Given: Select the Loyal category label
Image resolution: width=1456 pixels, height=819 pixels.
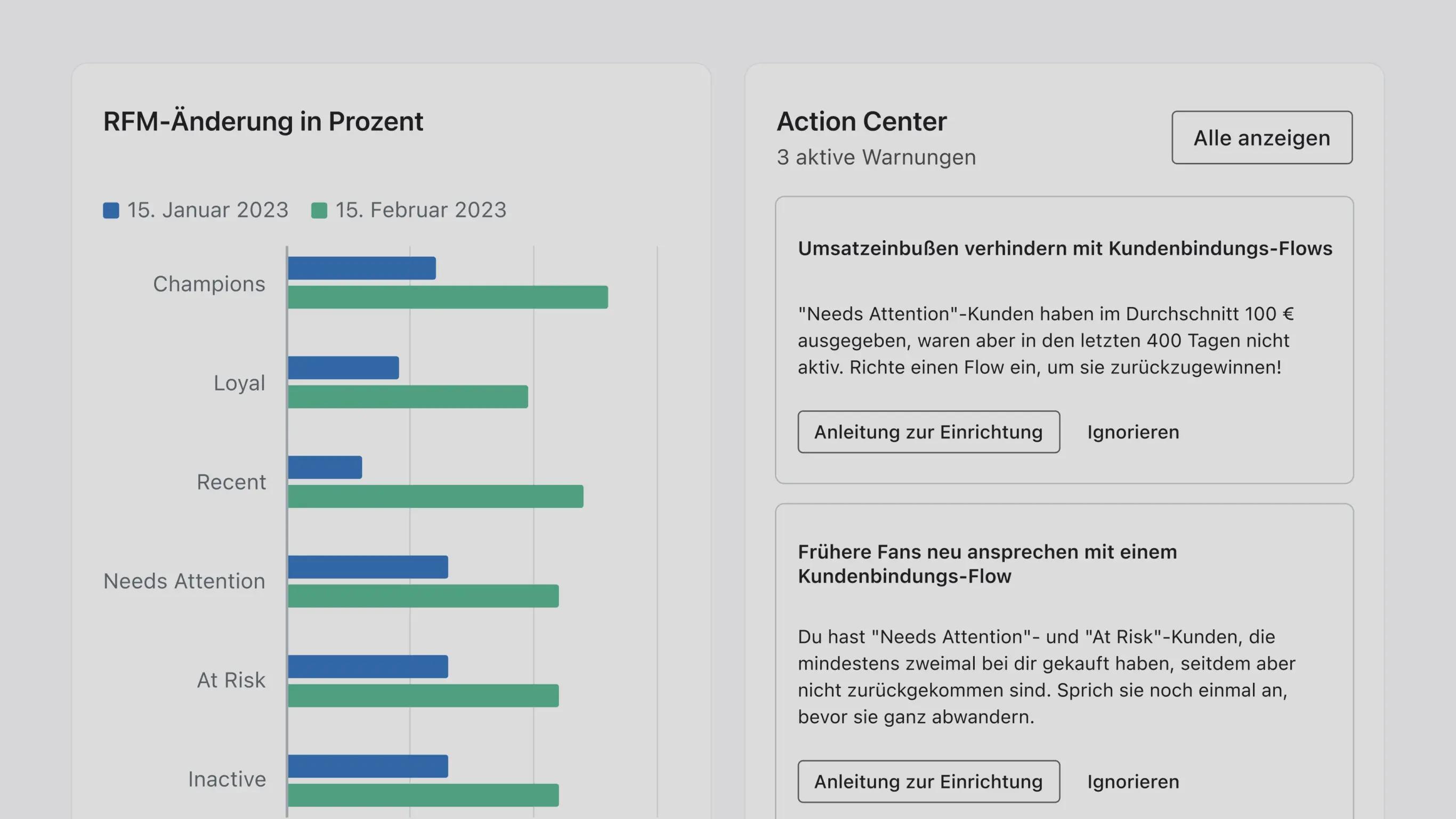Looking at the screenshot, I should (x=239, y=383).
